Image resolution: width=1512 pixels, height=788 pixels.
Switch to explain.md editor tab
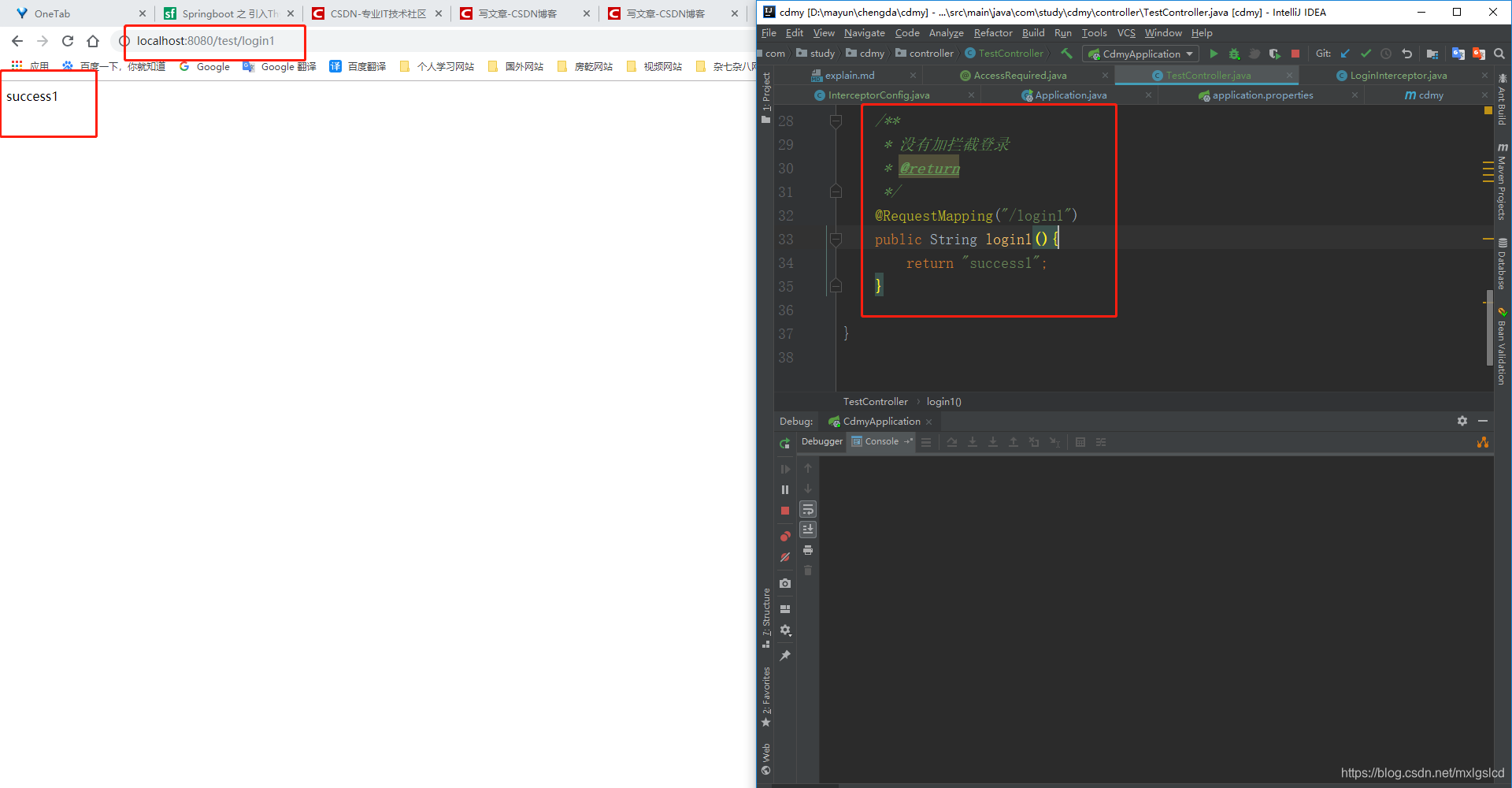(849, 75)
